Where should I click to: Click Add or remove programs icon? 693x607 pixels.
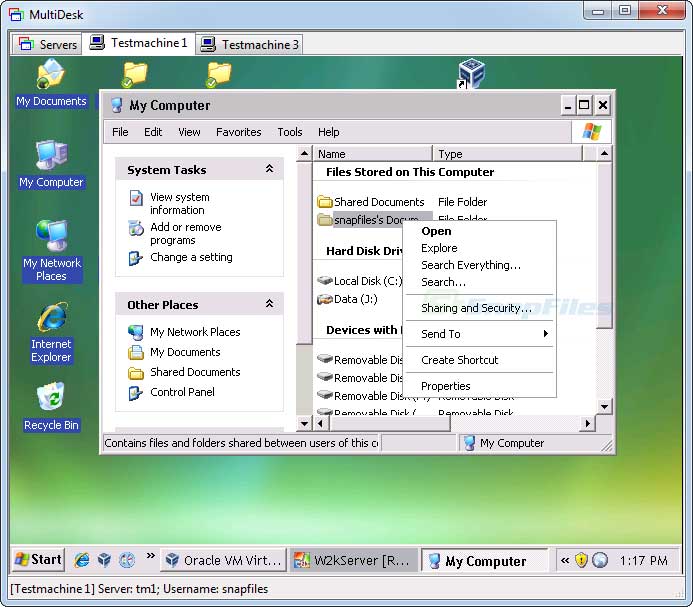click(136, 228)
